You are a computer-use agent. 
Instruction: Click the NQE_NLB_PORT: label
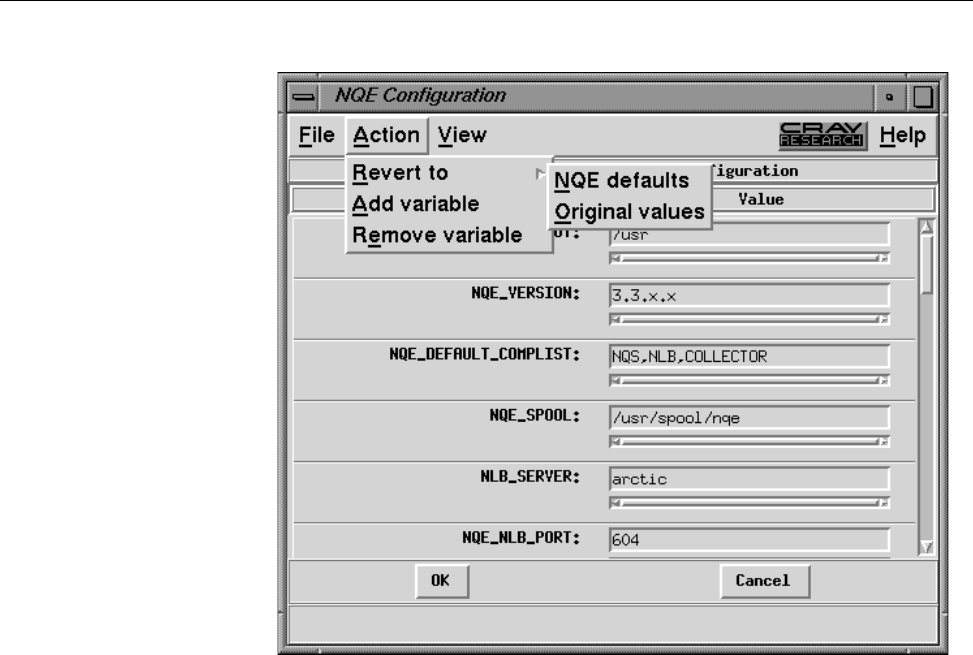[521, 538]
